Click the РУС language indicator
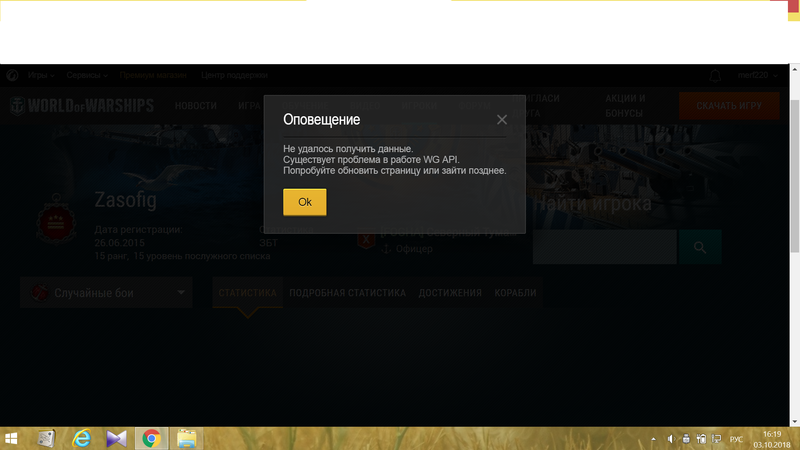This screenshot has width=800, height=450. [x=736, y=439]
